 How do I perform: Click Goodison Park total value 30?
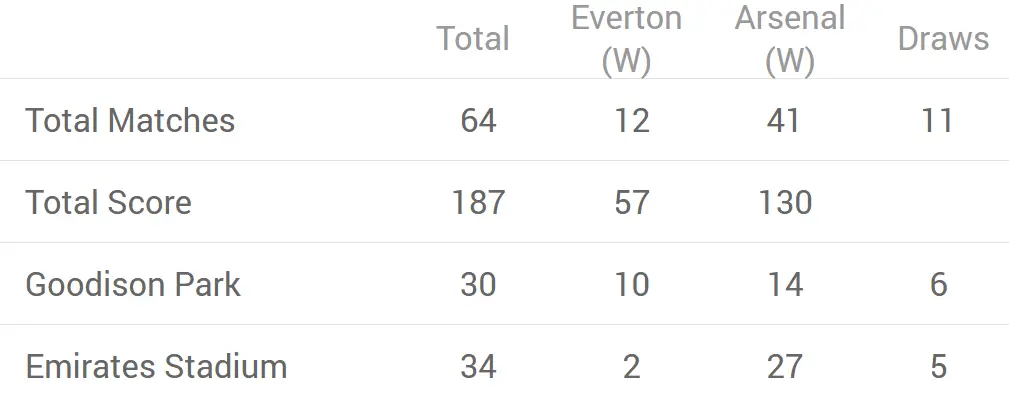tap(478, 285)
